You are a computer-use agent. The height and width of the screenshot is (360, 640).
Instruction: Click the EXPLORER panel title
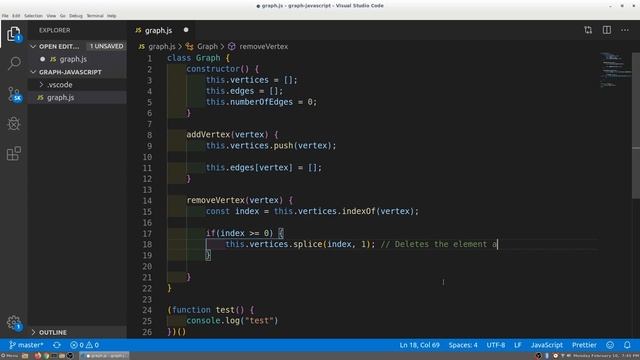point(54,30)
